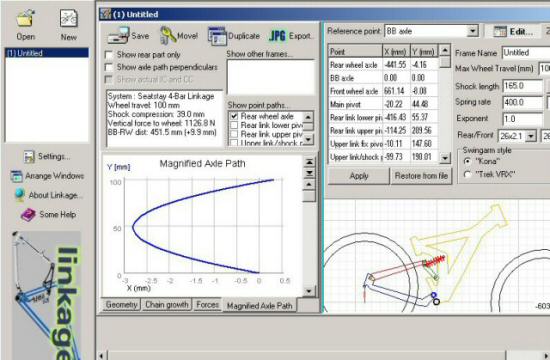This screenshot has height=360, width=550.
Task: Click the Apply button
Action: 358,176
